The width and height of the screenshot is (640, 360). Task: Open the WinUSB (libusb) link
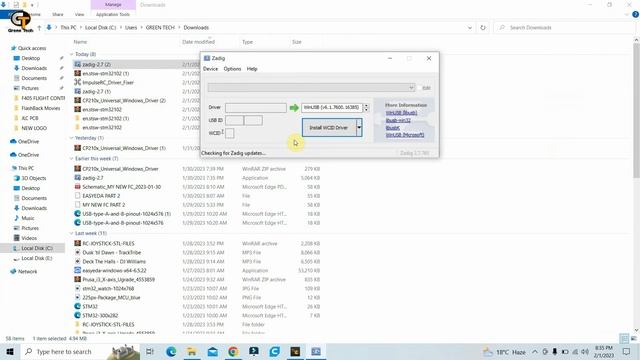tap(401, 113)
